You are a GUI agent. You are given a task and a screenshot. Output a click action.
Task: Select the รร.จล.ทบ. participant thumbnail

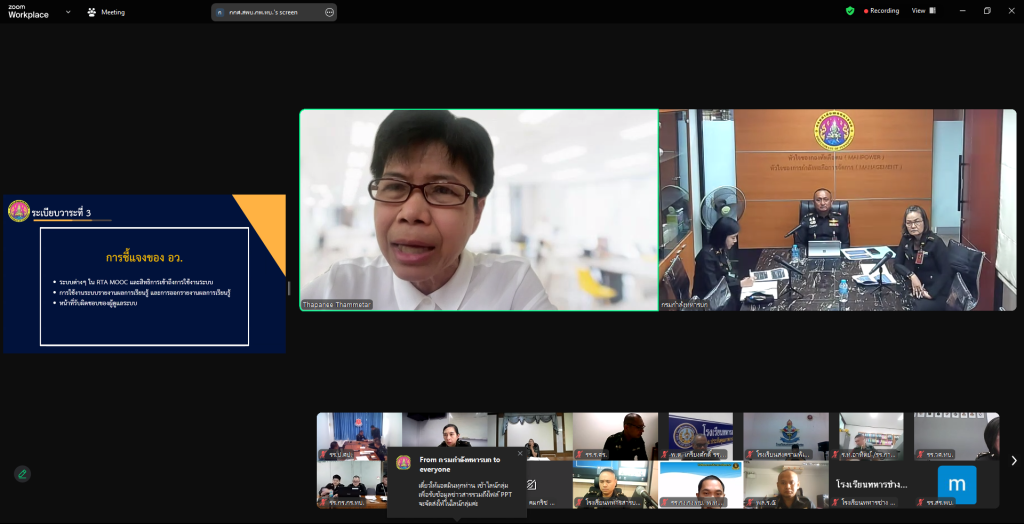click(956, 436)
